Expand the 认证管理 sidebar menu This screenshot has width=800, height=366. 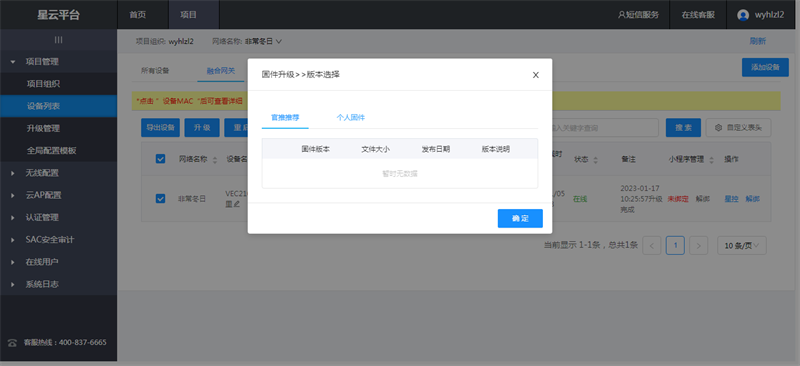(59, 217)
